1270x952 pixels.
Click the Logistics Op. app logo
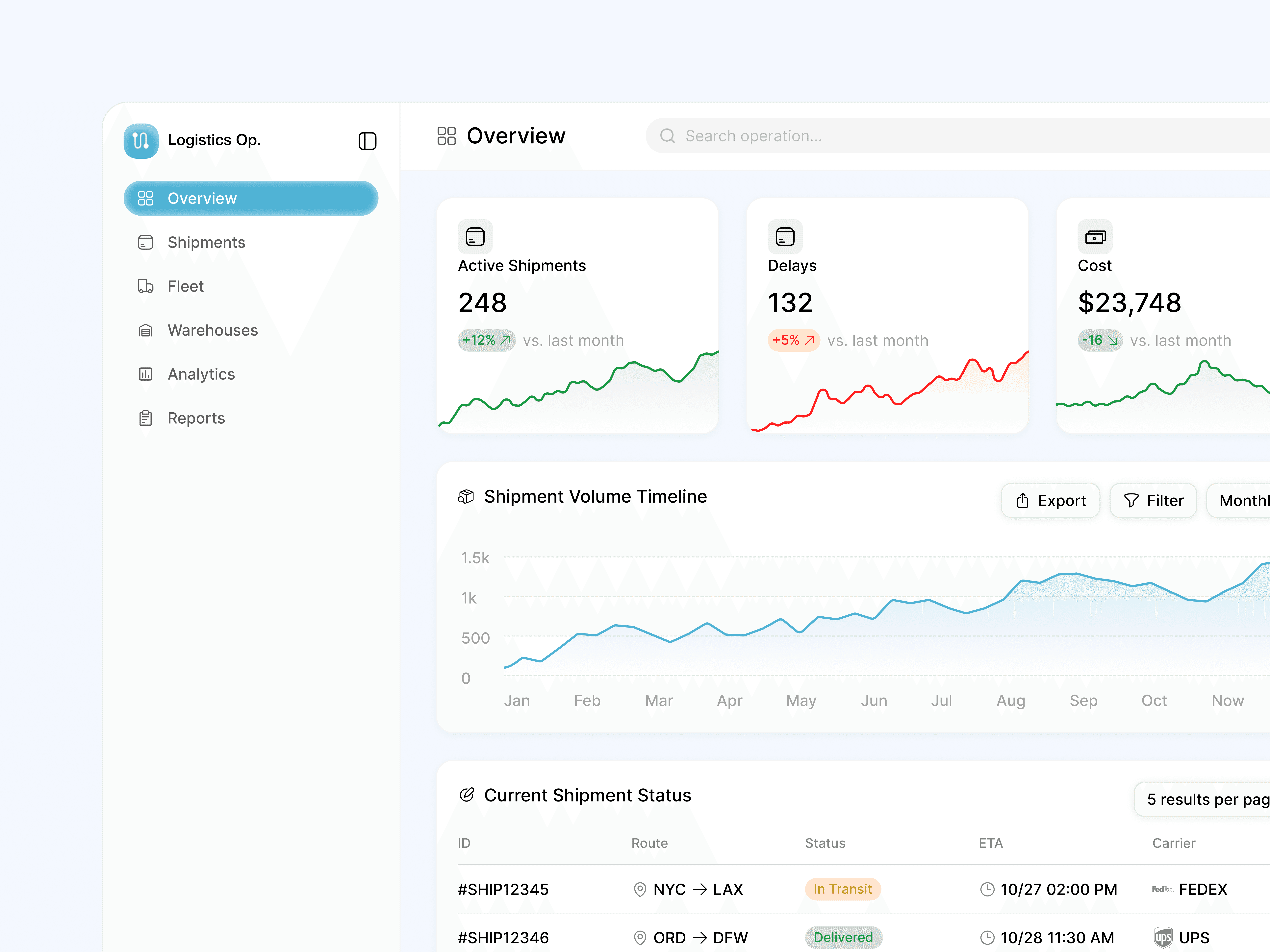coord(141,141)
